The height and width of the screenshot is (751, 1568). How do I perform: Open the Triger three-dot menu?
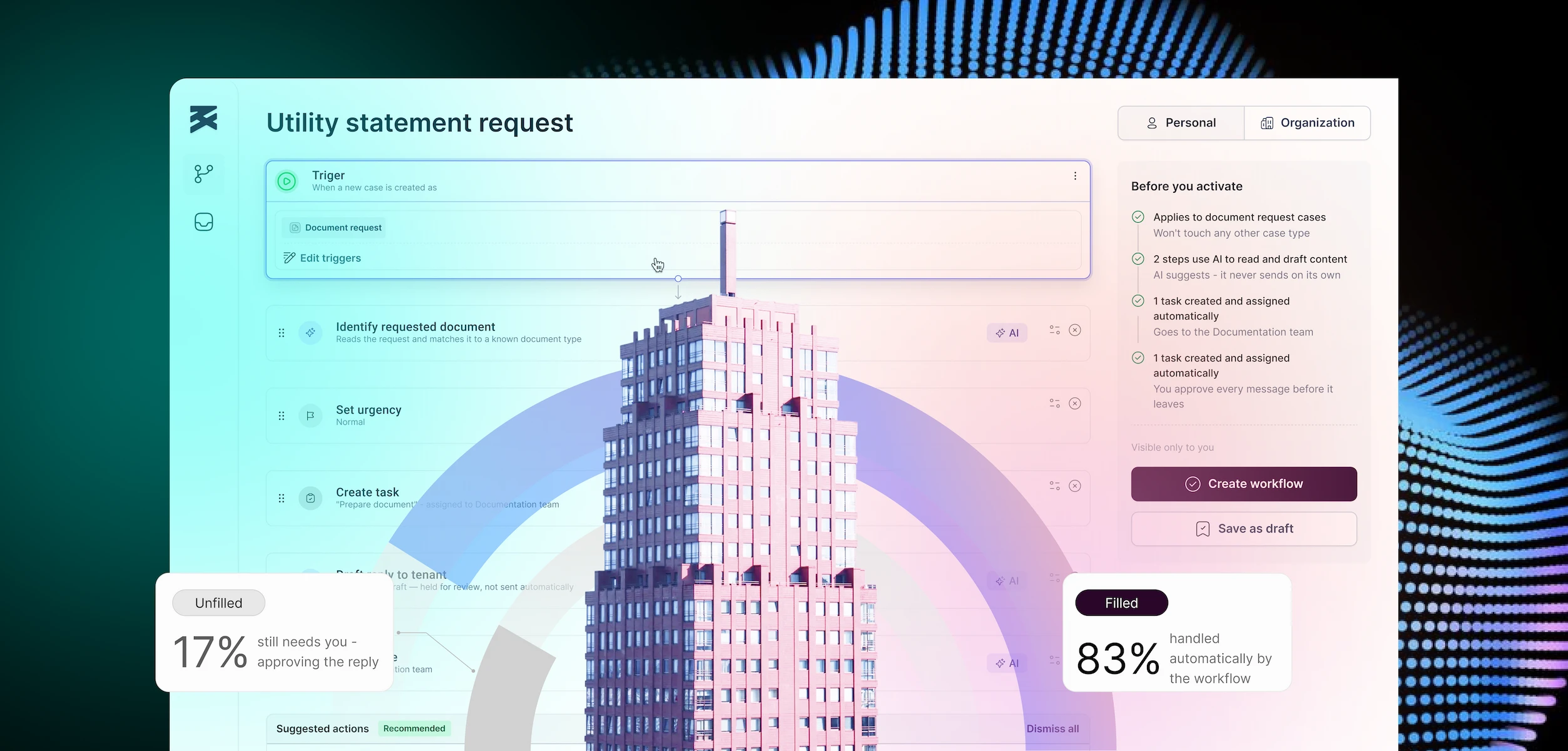[1075, 176]
